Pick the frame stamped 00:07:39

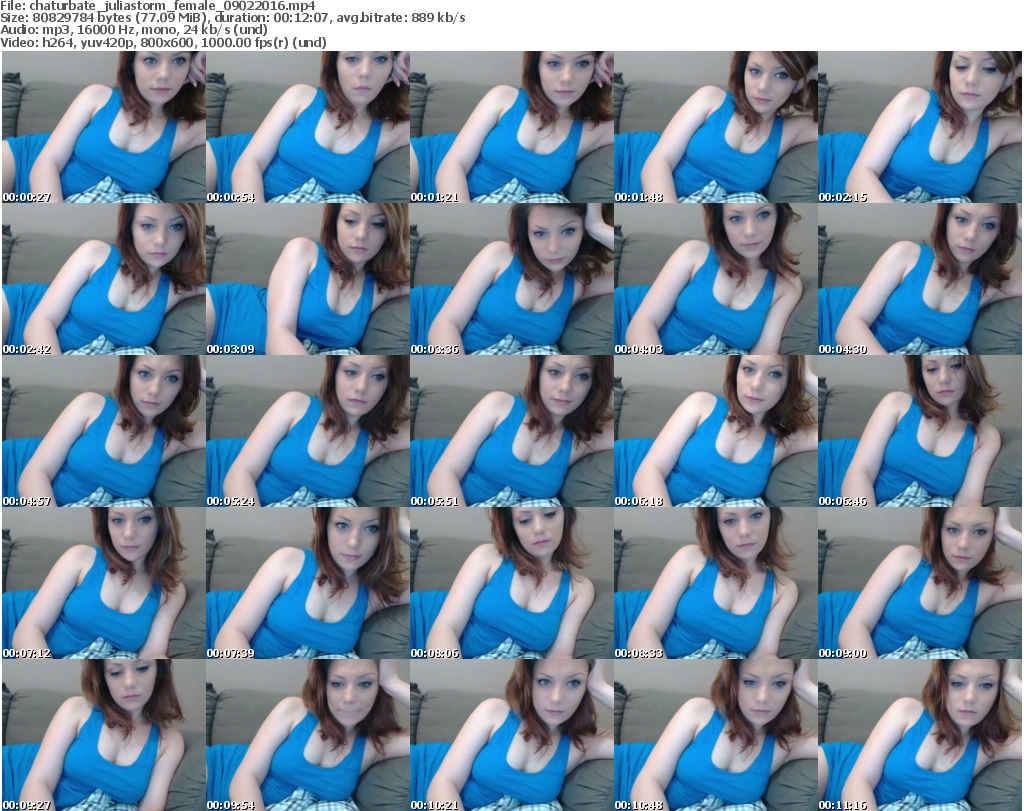pos(308,583)
